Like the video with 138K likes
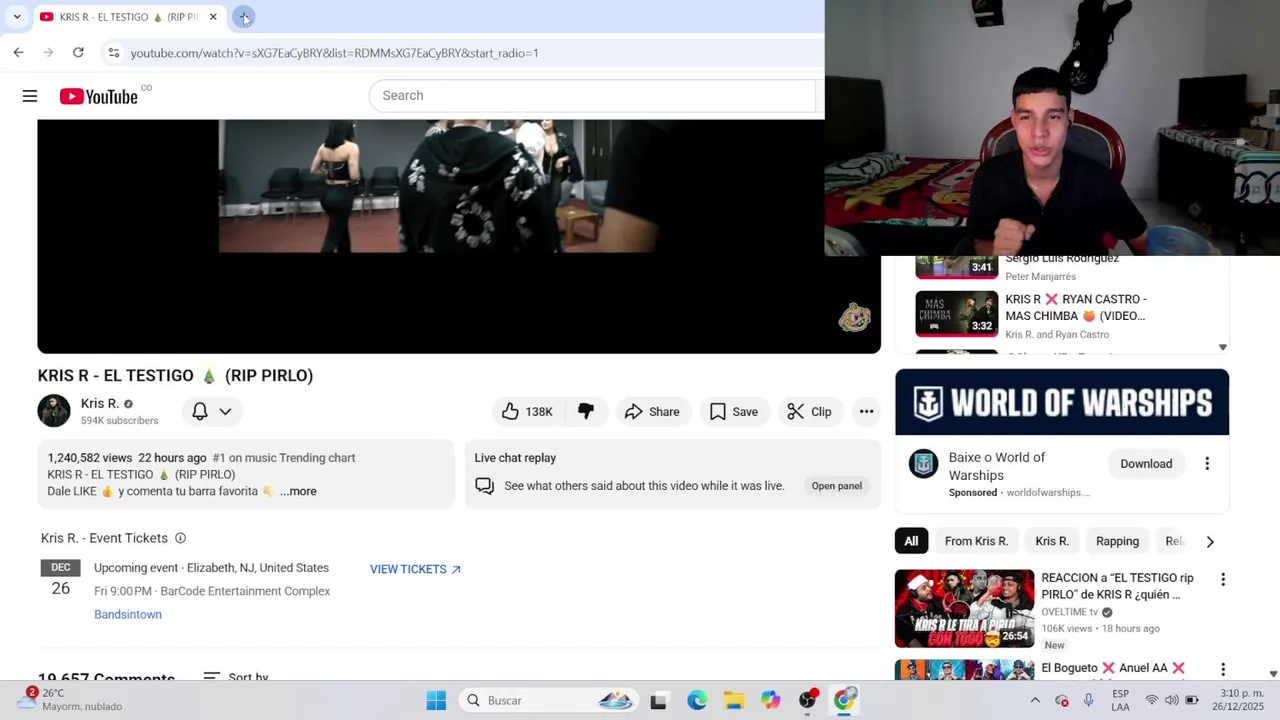Viewport: 1280px width, 720px height. (x=527, y=411)
